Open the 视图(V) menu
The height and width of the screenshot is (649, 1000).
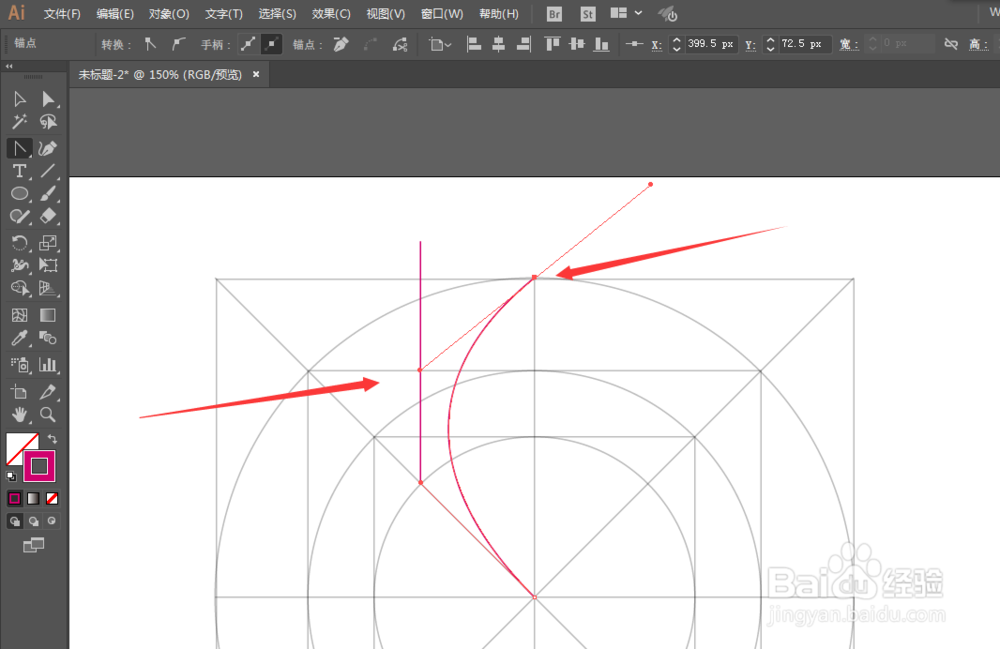click(385, 13)
